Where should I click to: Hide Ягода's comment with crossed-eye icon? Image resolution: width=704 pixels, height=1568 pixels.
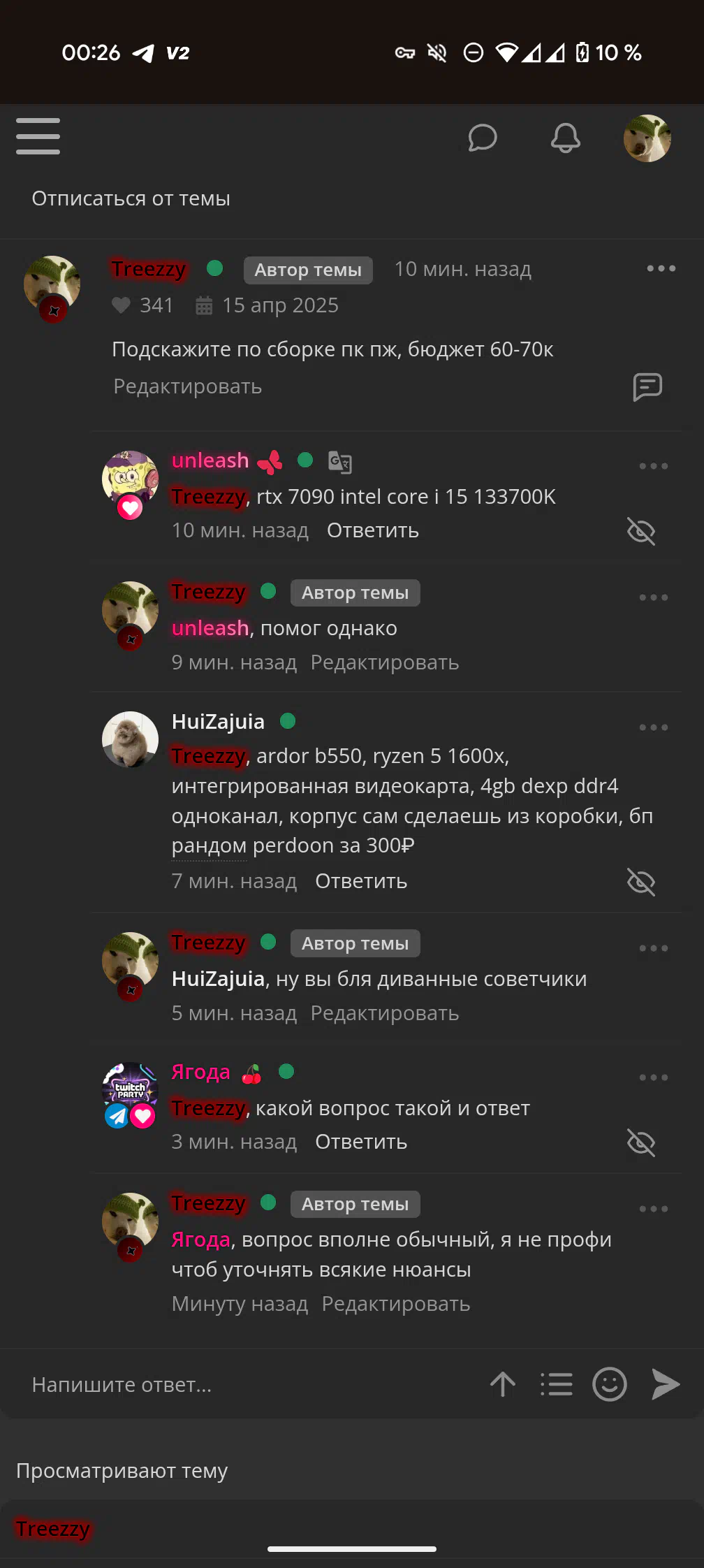[x=641, y=1143]
